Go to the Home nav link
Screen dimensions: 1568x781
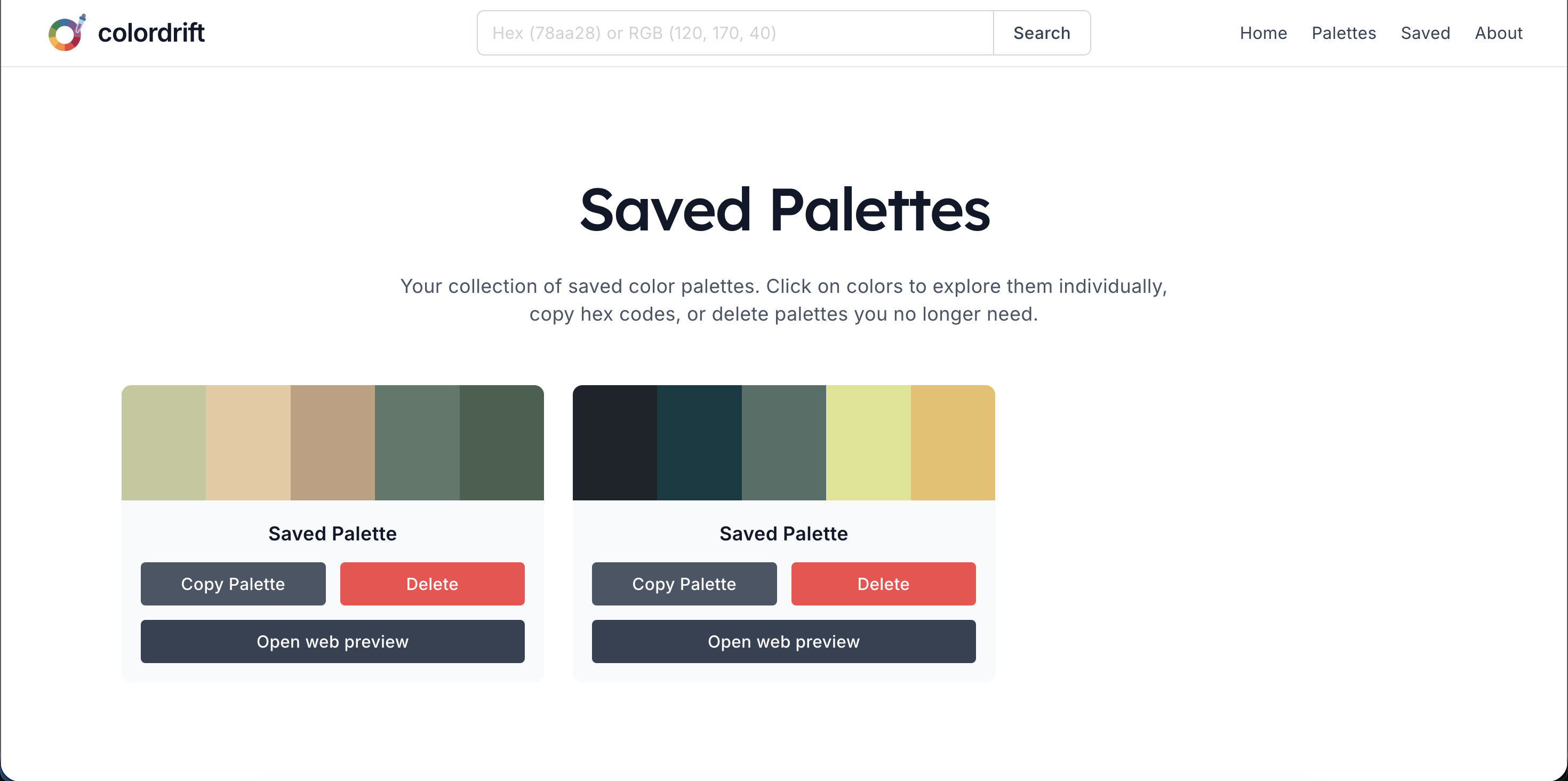tap(1263, 33)
